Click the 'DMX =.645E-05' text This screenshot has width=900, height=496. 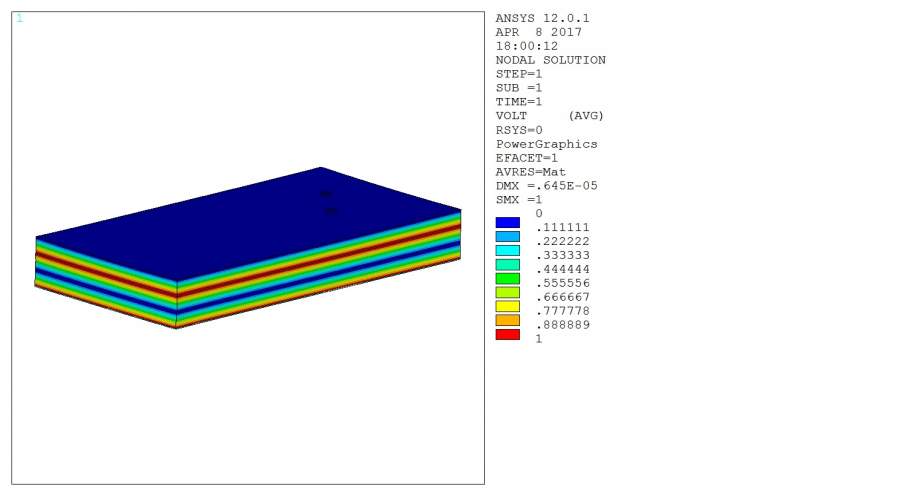pos(546,185)
